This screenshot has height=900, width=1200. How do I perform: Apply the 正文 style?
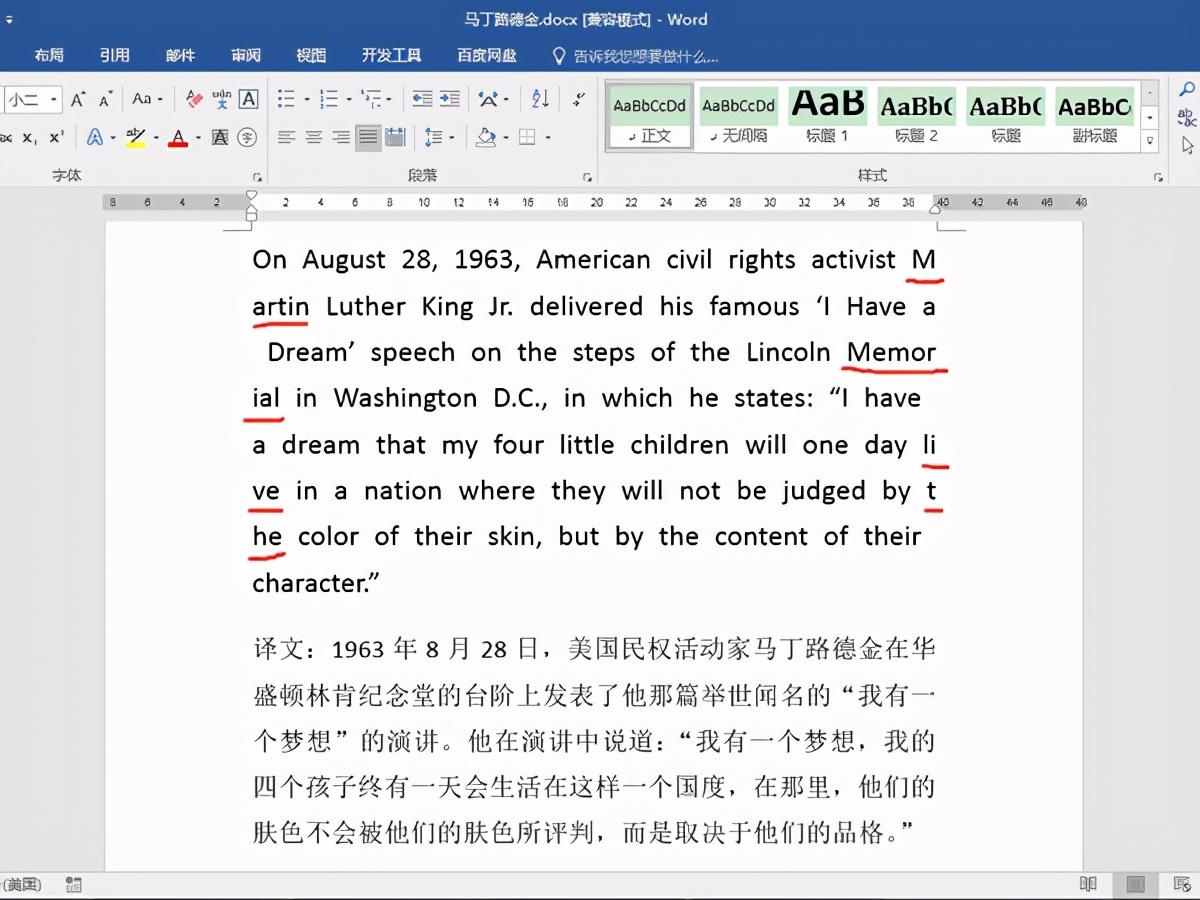pos(650,116)
